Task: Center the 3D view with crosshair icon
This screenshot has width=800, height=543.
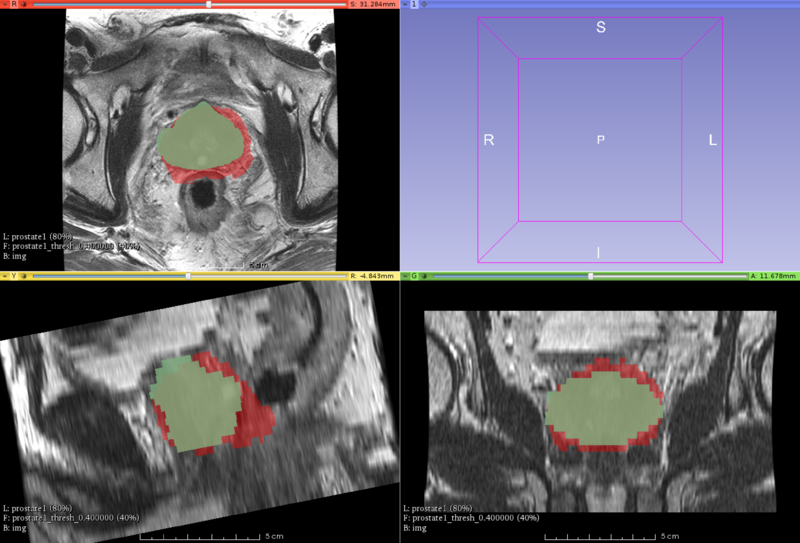Action: [x=424, y=4]
